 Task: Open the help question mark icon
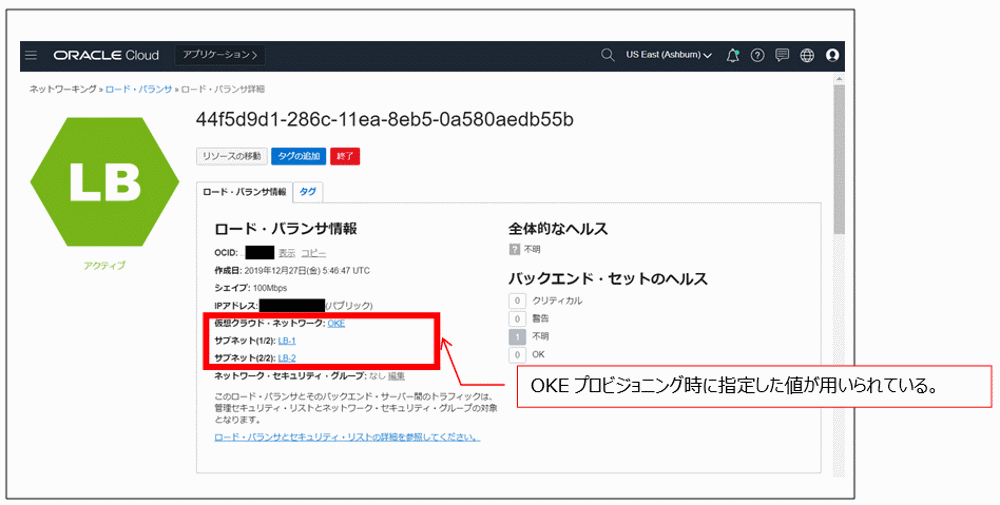tap(757, 55)
